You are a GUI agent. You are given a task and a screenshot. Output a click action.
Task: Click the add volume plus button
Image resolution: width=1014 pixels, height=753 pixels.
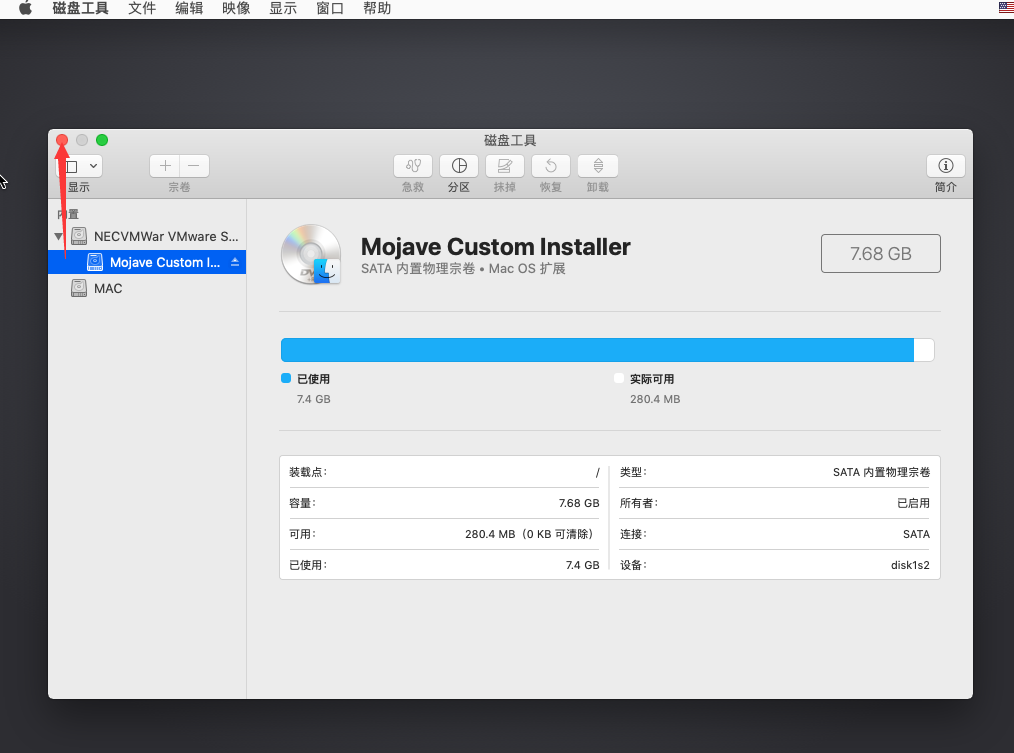[x=165, y=166]
